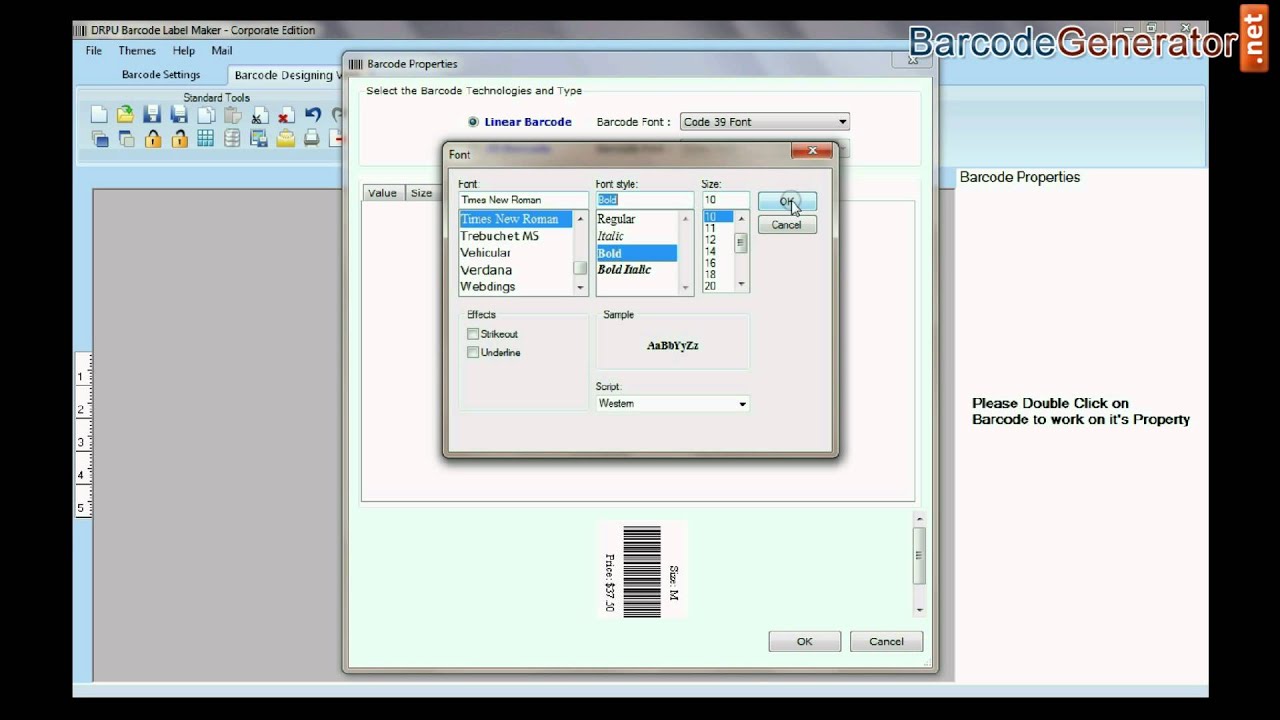Click the Paste clipboard icon
Viewport: 1280px width, 720px height.
click(x=232, y=115)
